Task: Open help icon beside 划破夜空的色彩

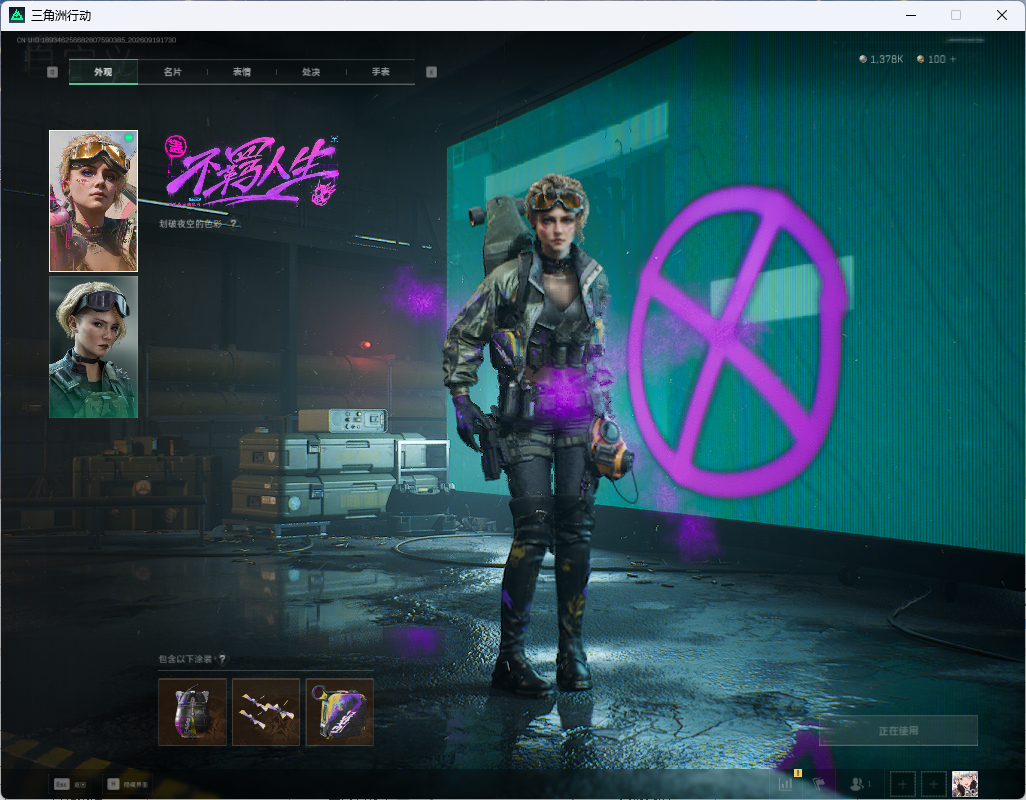Action: point(233,224)
